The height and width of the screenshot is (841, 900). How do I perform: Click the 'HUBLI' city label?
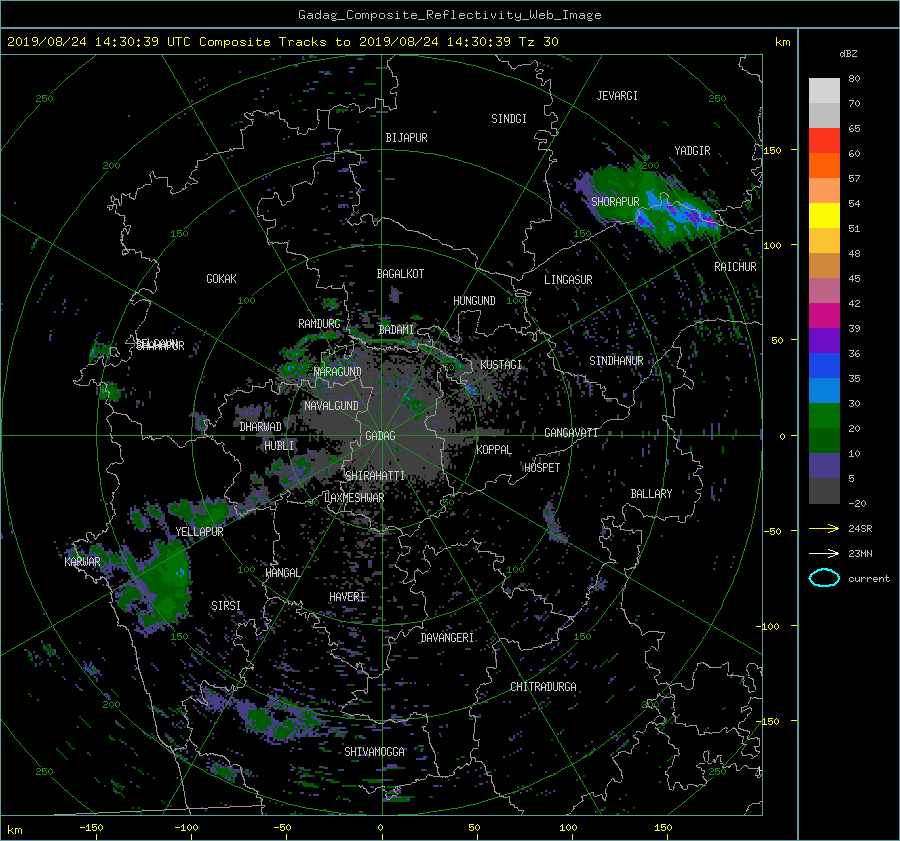(279, 445)
